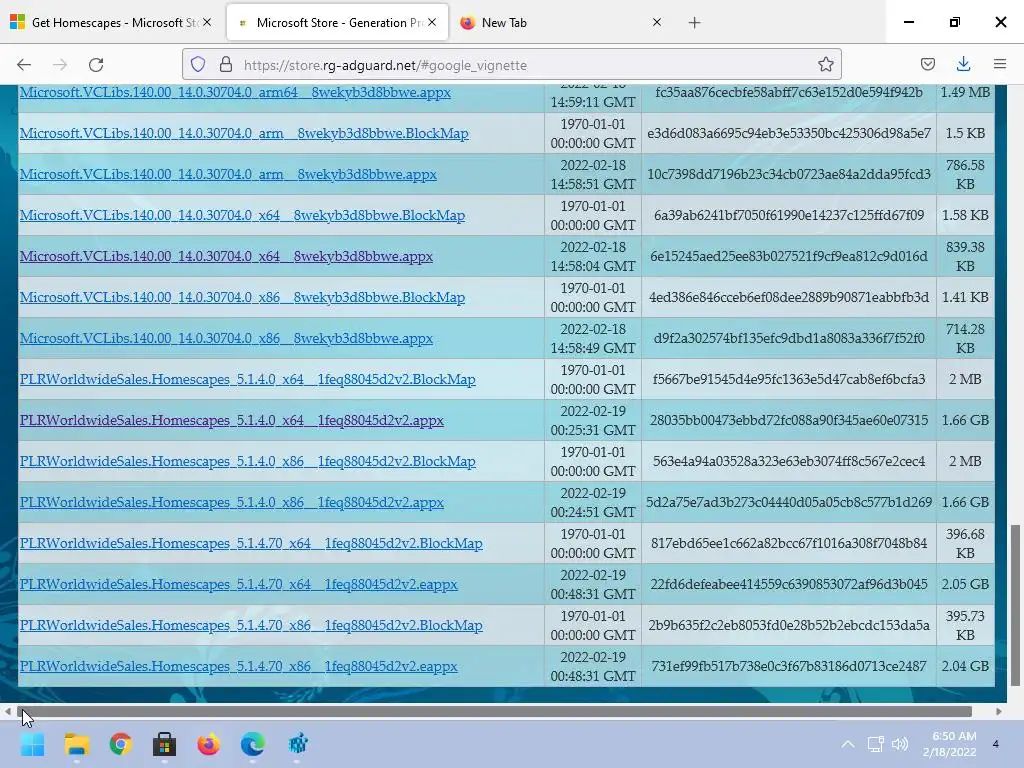Select hash f5667be91545d4e95fc1363e5d47cab8ef6bcfa3
Screen dimensions: 1024x768
(789, 379)
